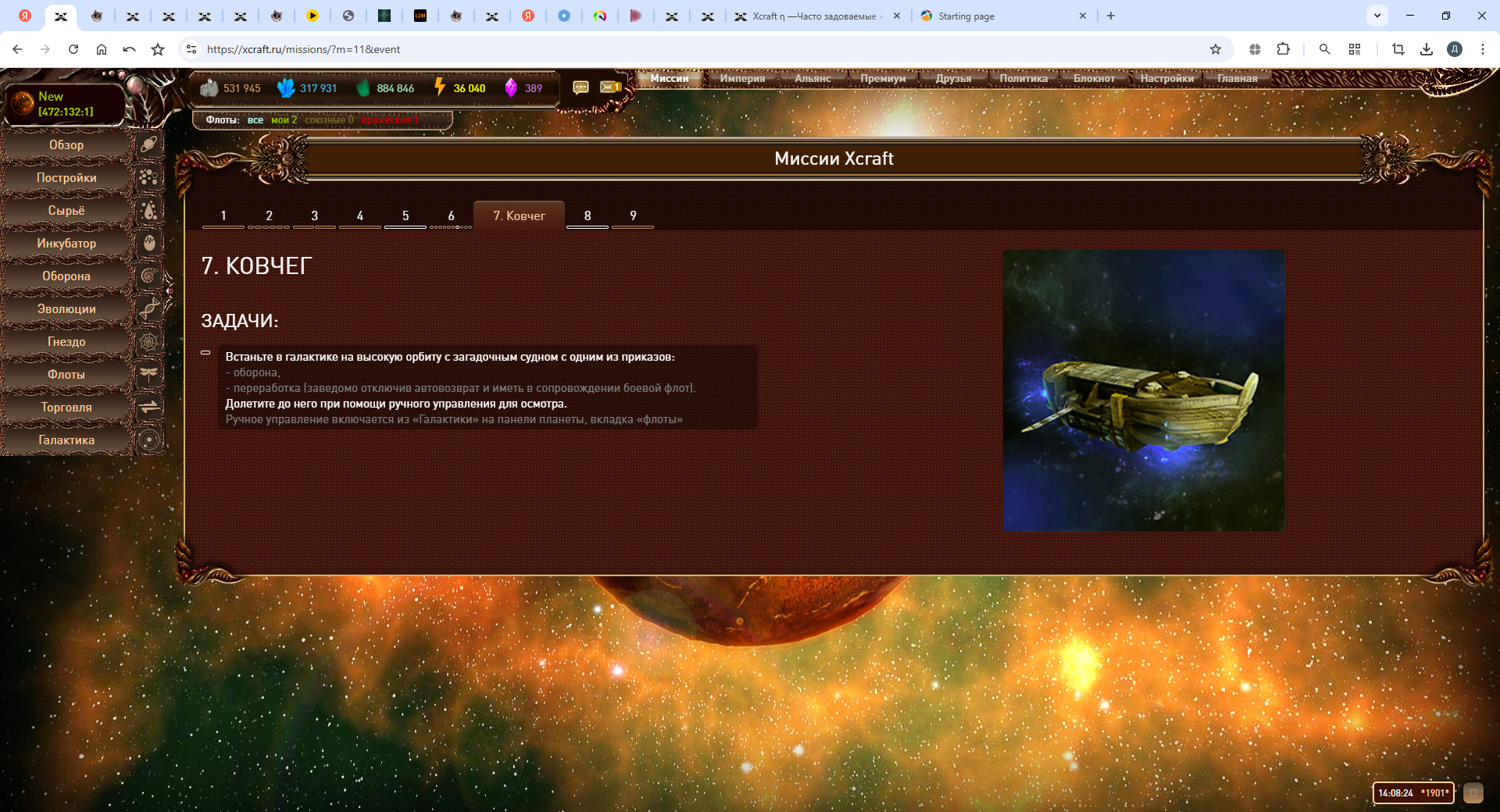Open the mail envelope with unread badge
The height and width of the screenshot is (812, 1500).
(610, 87)
